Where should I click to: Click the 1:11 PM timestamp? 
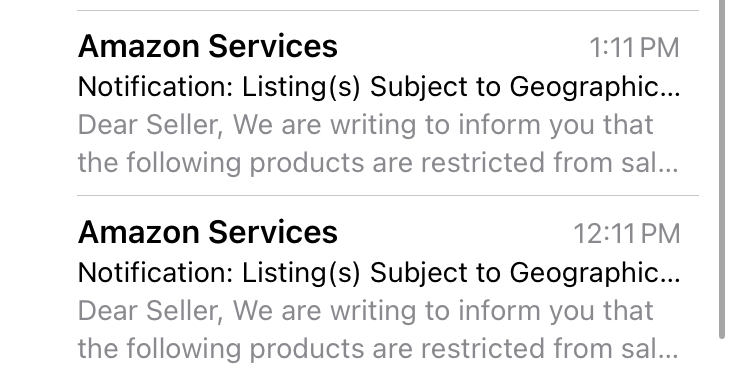(634, 48)
